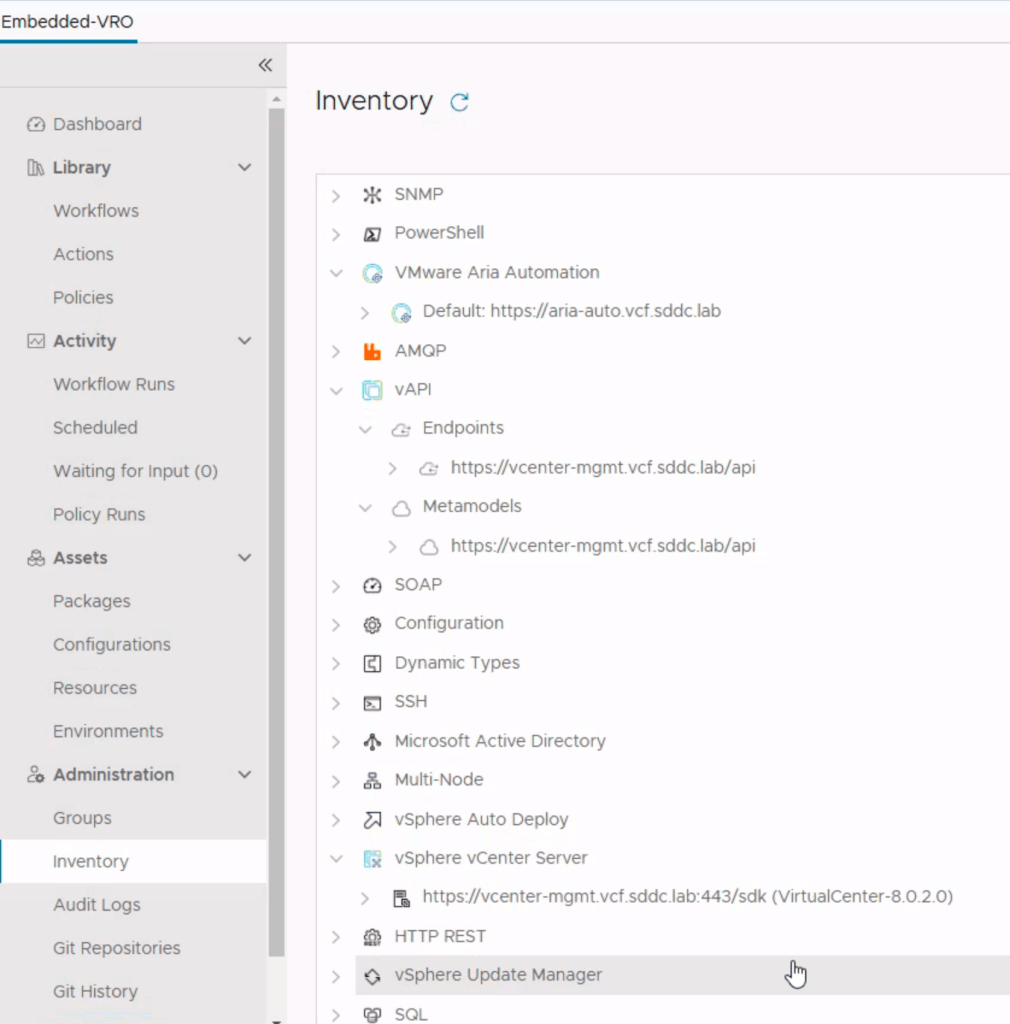Select the vCenter-mgmt SDK VirtualCenter-8.0.2.0 entry

(x=687, y=897)
